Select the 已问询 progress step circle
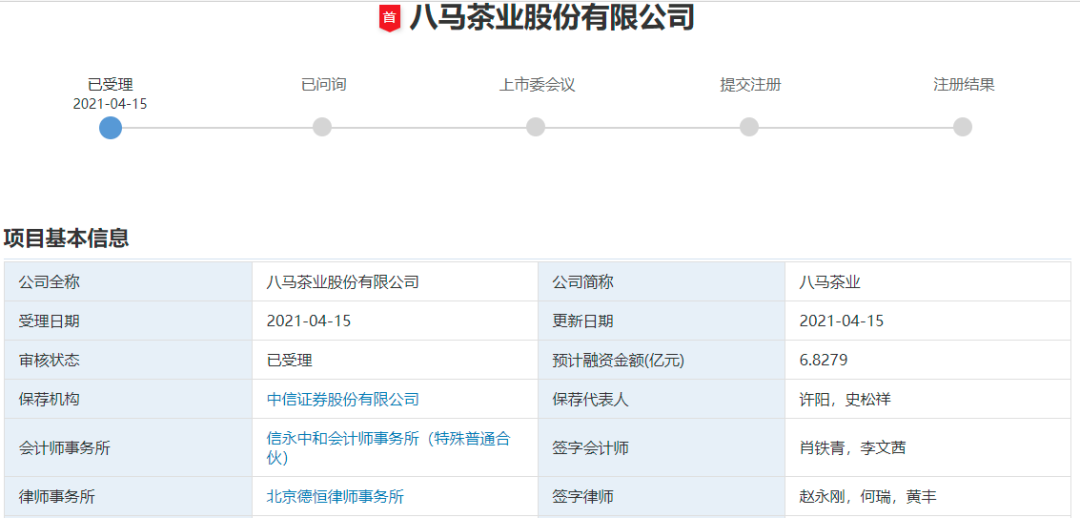Image resolution: width=1080 pixels, height=518 pixels. pos(322,127)
